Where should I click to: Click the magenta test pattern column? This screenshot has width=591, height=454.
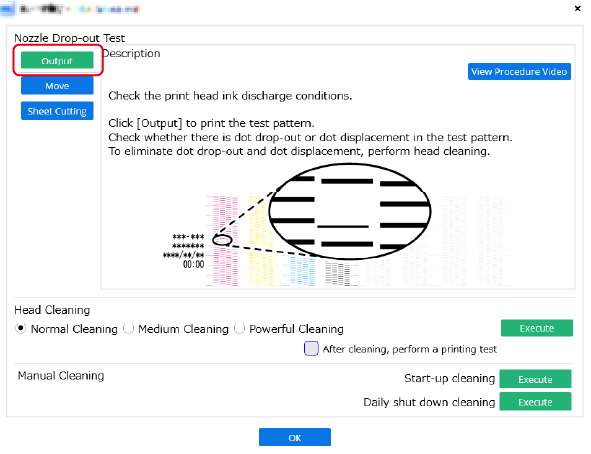[x=222, y=241]
